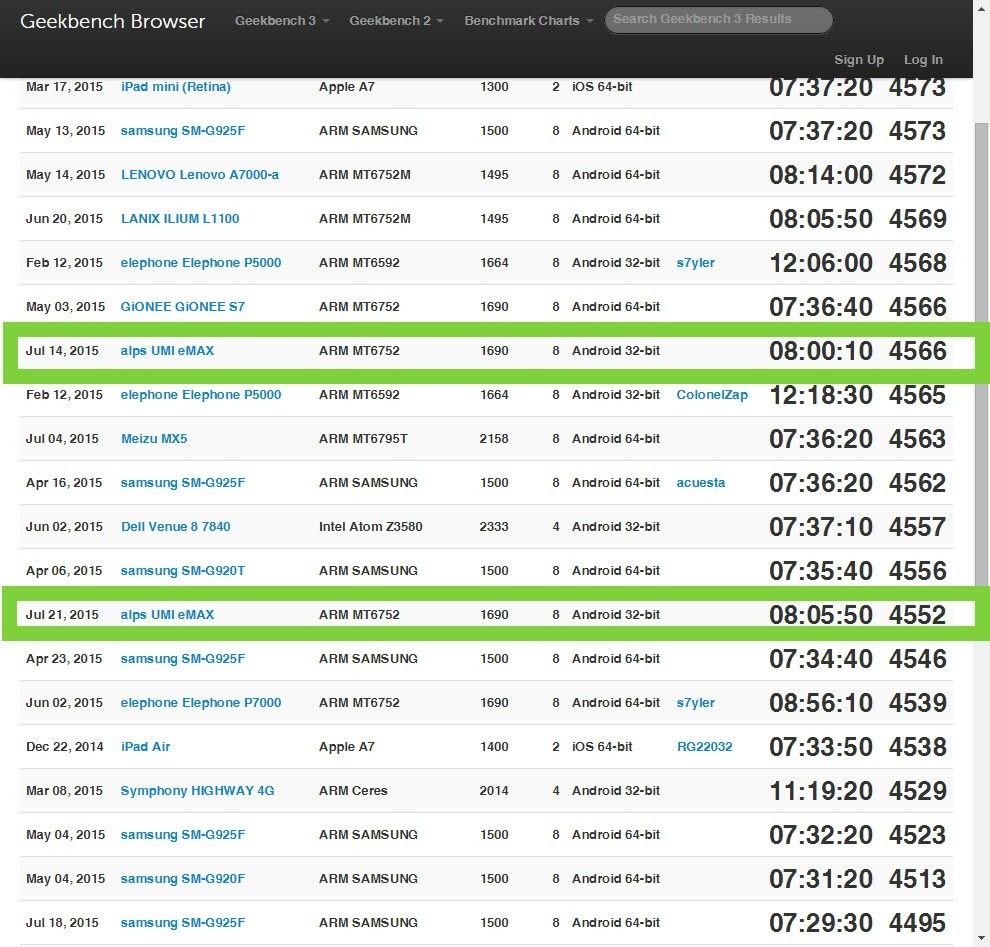Click the 08:56:10 time value

821,703
